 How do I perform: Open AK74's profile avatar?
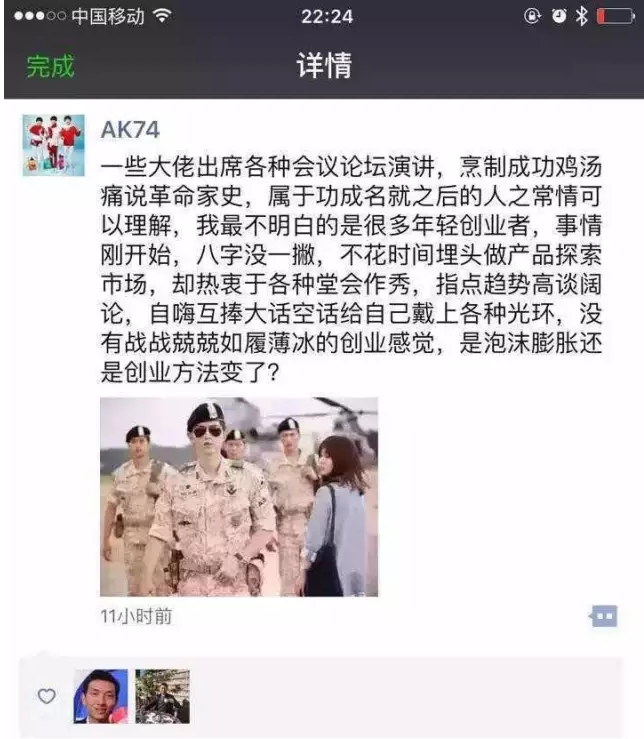click(54, 145)
